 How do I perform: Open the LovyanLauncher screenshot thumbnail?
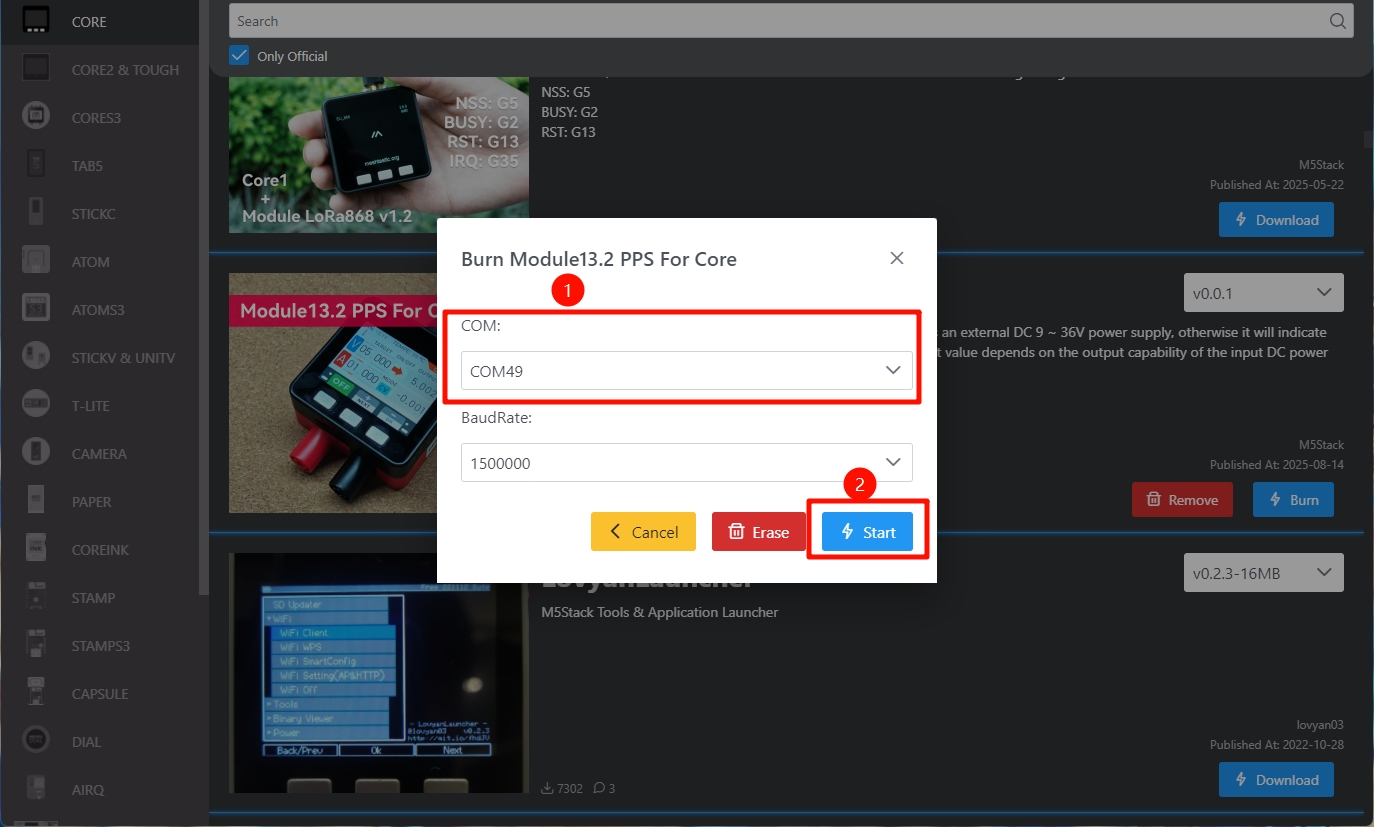click(379, 673)
